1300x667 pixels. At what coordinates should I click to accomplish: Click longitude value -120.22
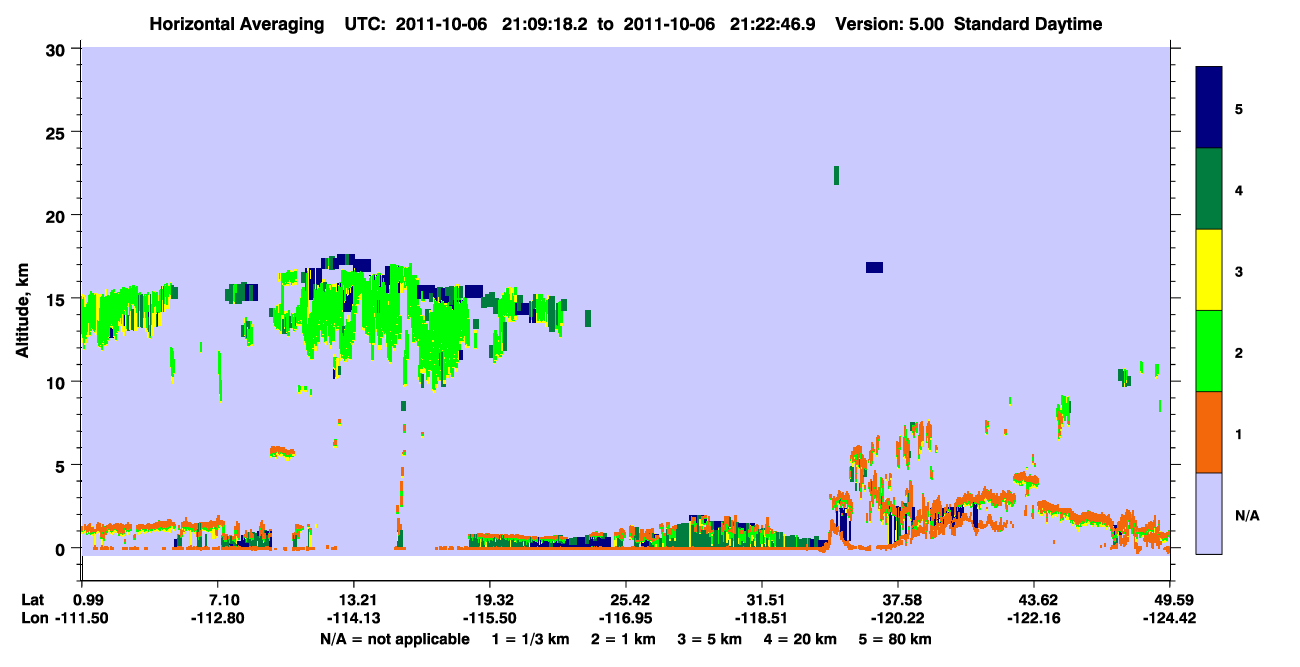898,618
